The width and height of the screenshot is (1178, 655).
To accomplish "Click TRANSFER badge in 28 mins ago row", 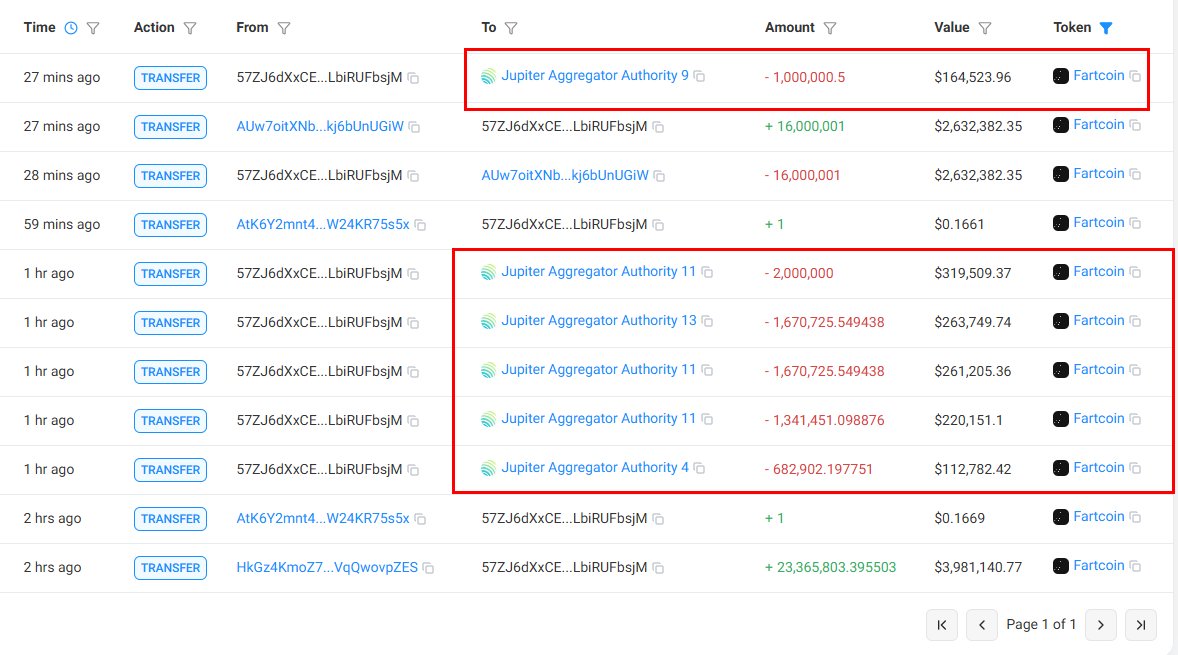I will [171, 176].
